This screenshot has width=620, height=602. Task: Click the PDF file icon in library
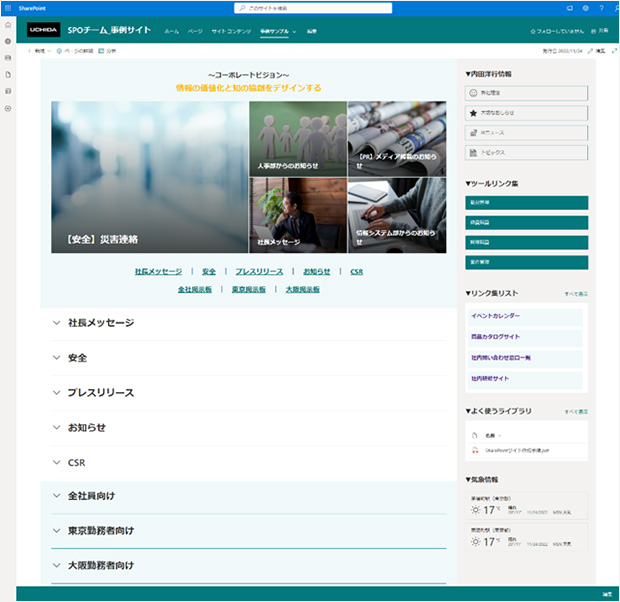click(475, 450)
